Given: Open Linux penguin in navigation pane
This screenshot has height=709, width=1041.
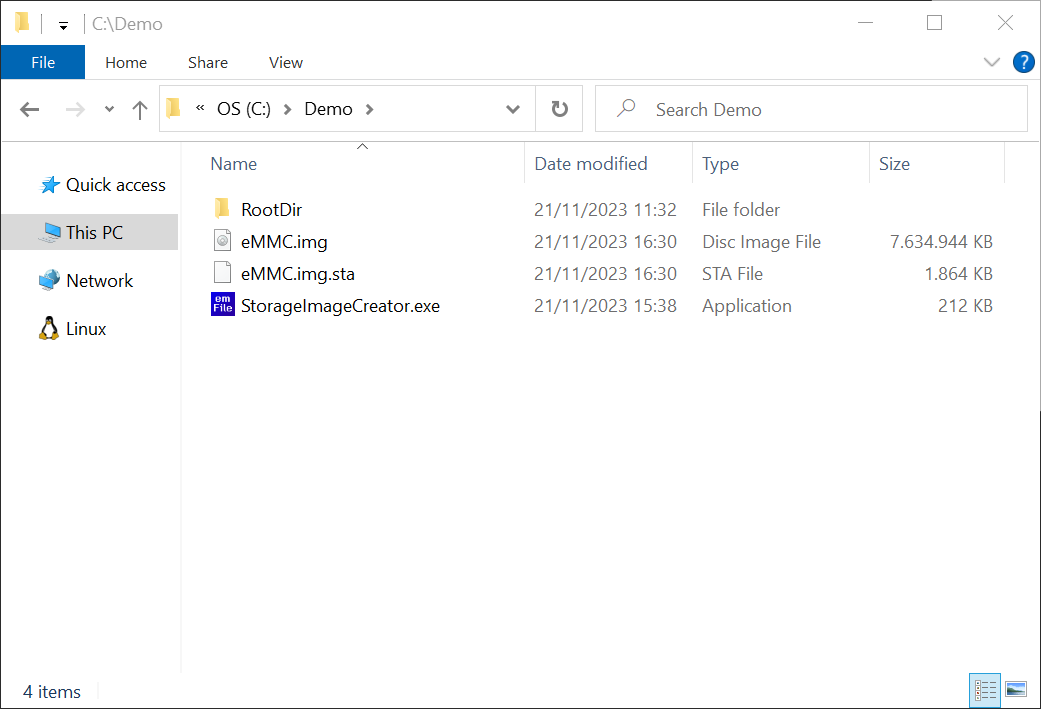Looking at the screenshot, I should (x=49, y=329).
